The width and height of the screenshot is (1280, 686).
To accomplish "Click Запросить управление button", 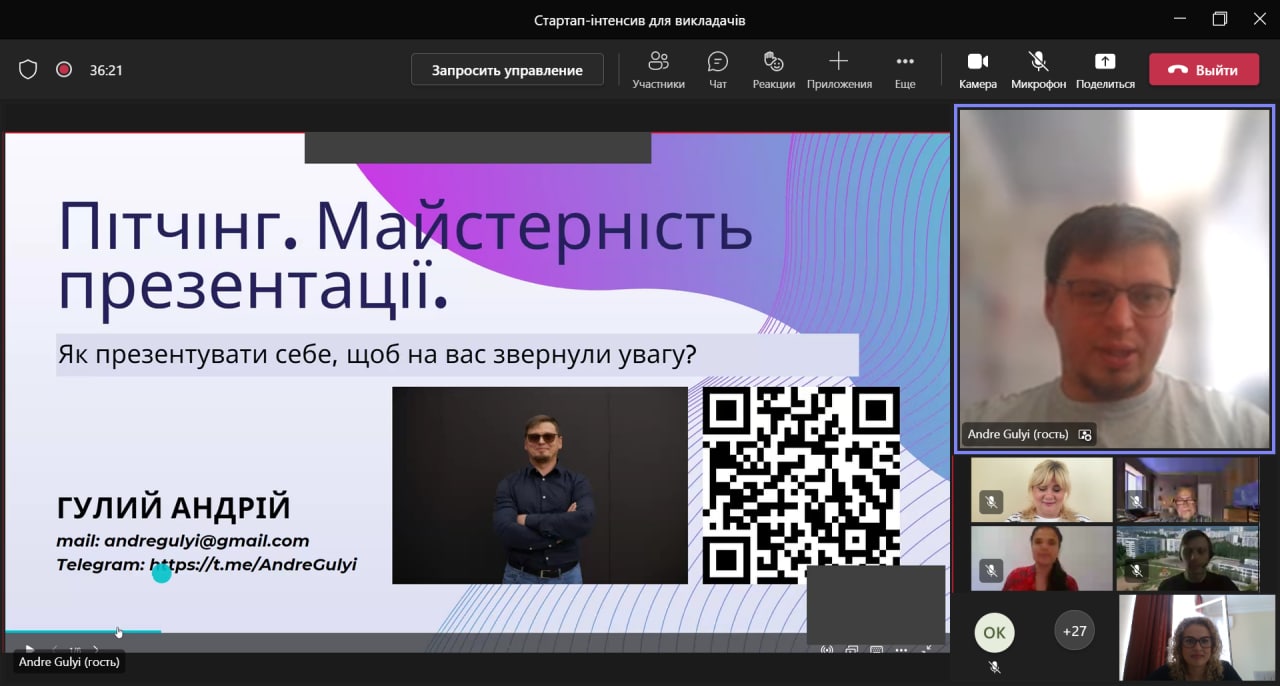I will point(507,69).
